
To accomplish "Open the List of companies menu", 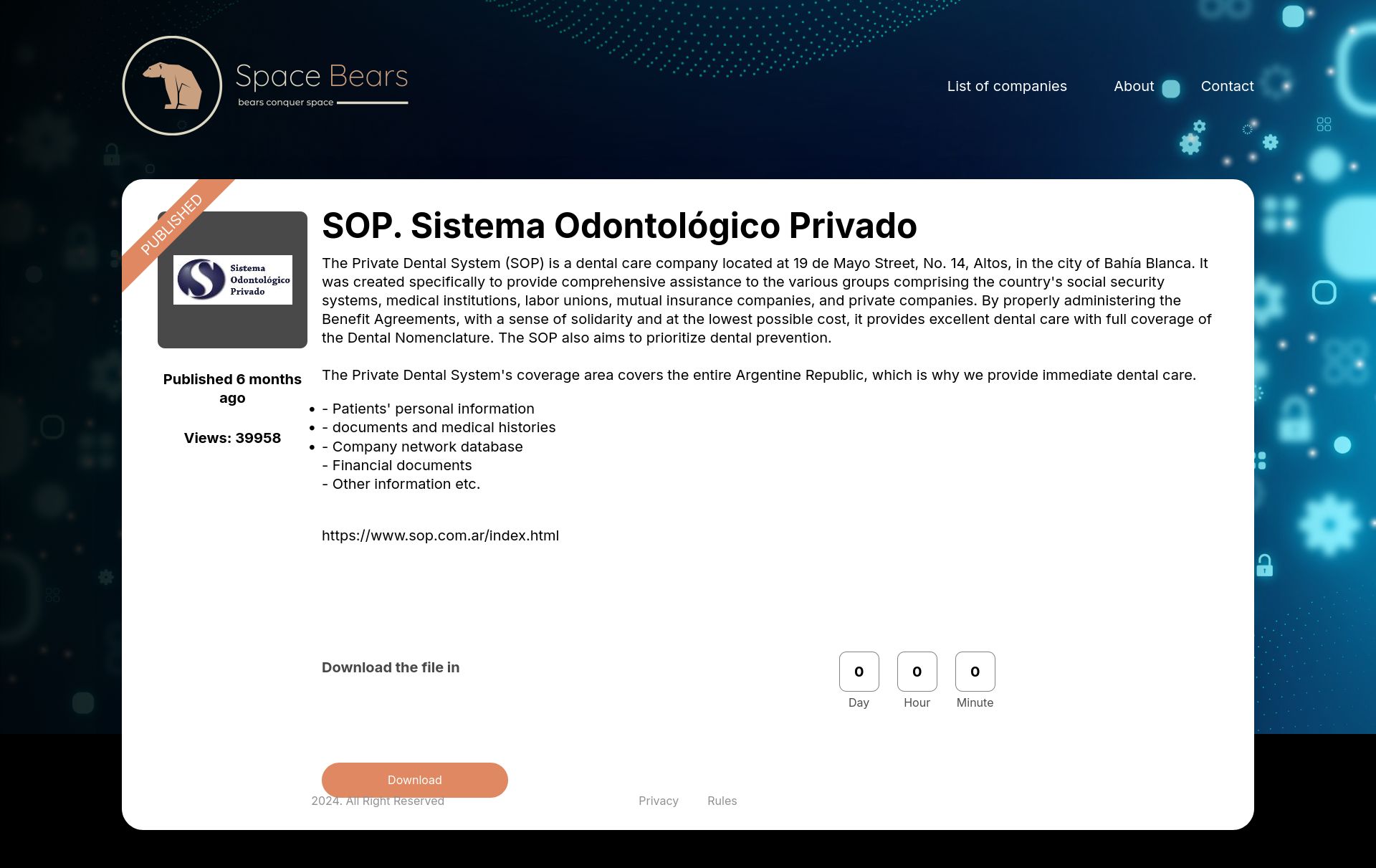I will tap(1007, 86).
